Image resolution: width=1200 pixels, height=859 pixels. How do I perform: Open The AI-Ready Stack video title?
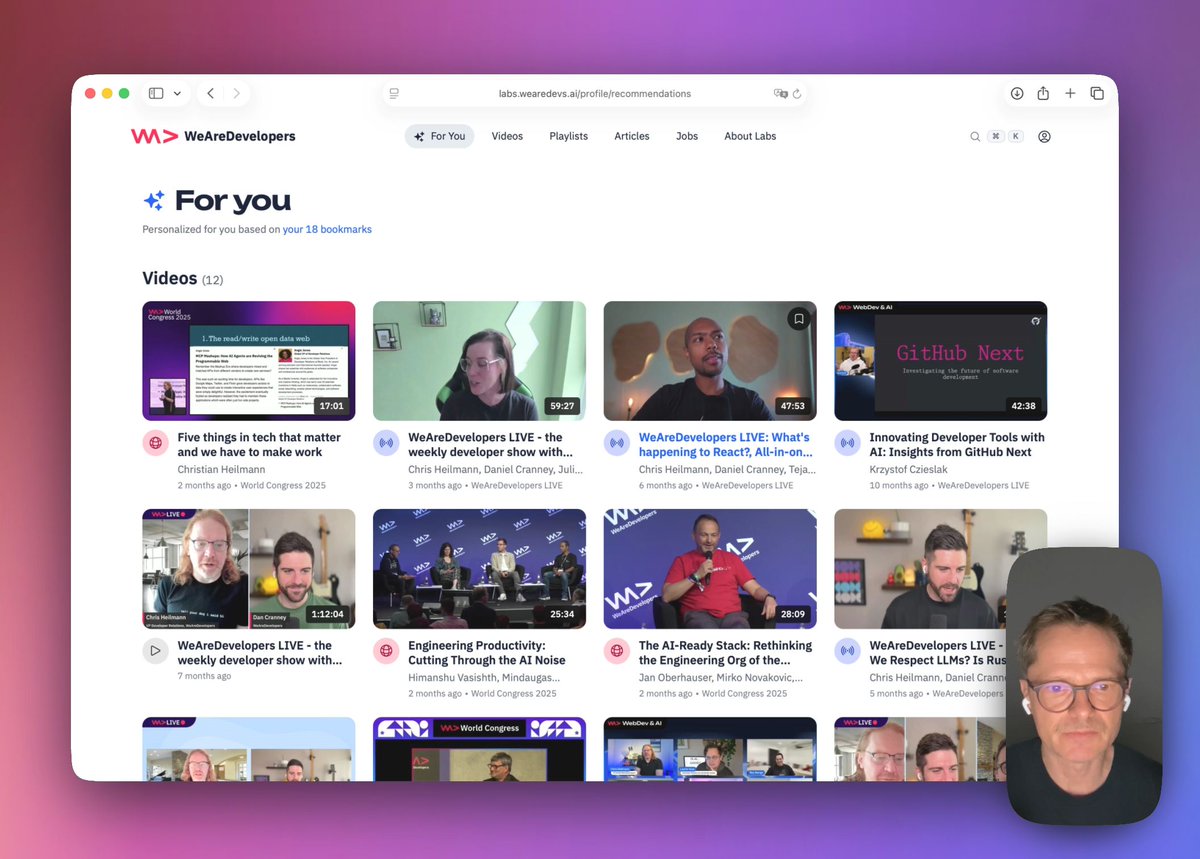click(726, 653)
